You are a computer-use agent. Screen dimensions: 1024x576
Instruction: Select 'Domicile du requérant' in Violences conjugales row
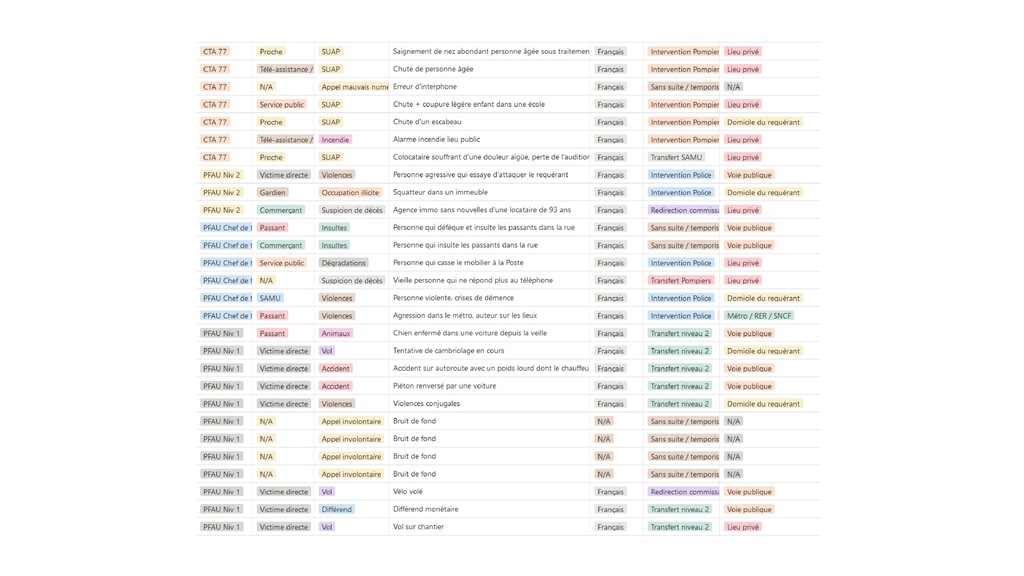coord(763,404)
